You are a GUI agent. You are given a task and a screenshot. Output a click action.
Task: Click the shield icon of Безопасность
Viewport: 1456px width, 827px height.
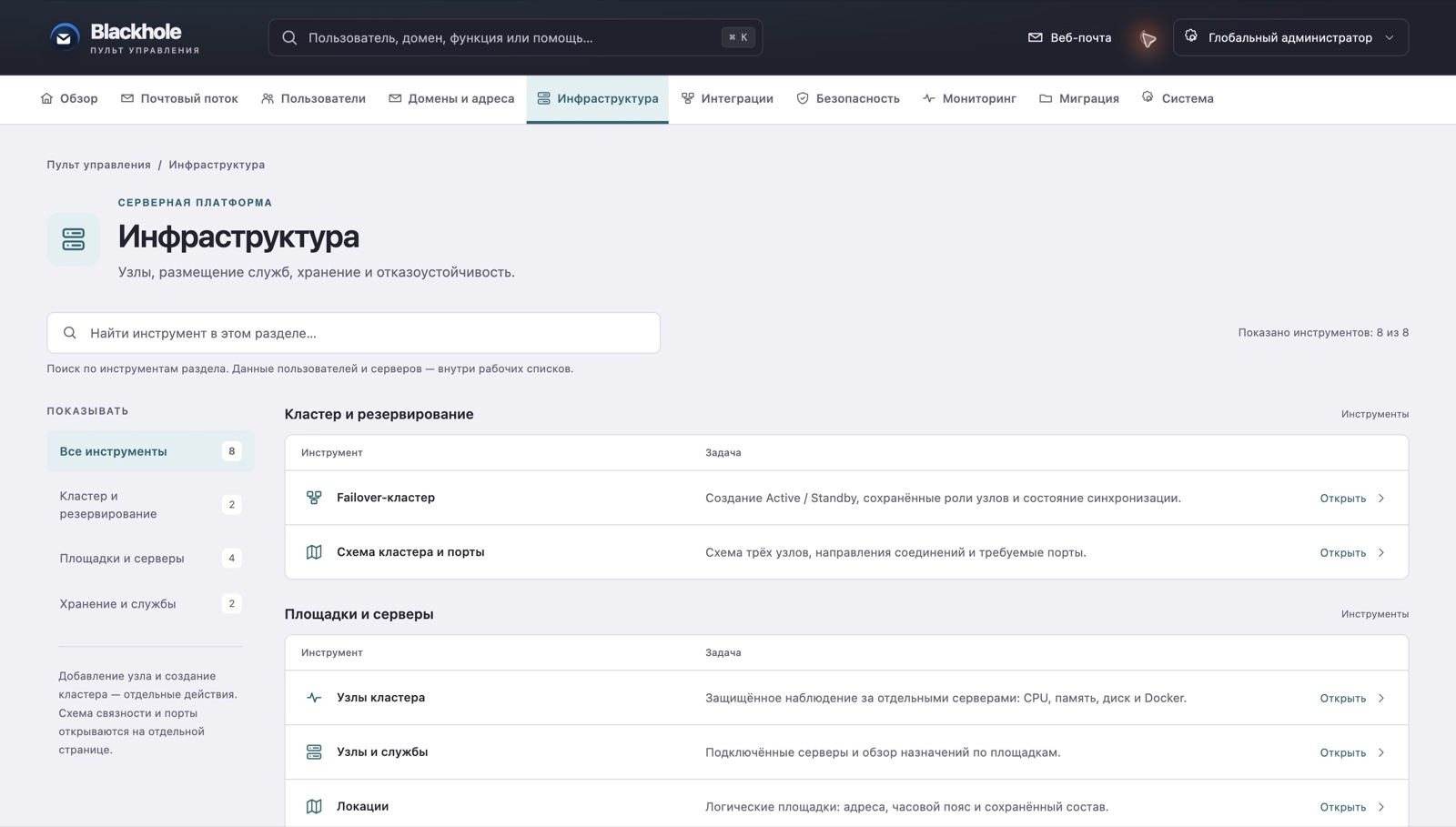point(803,98)
